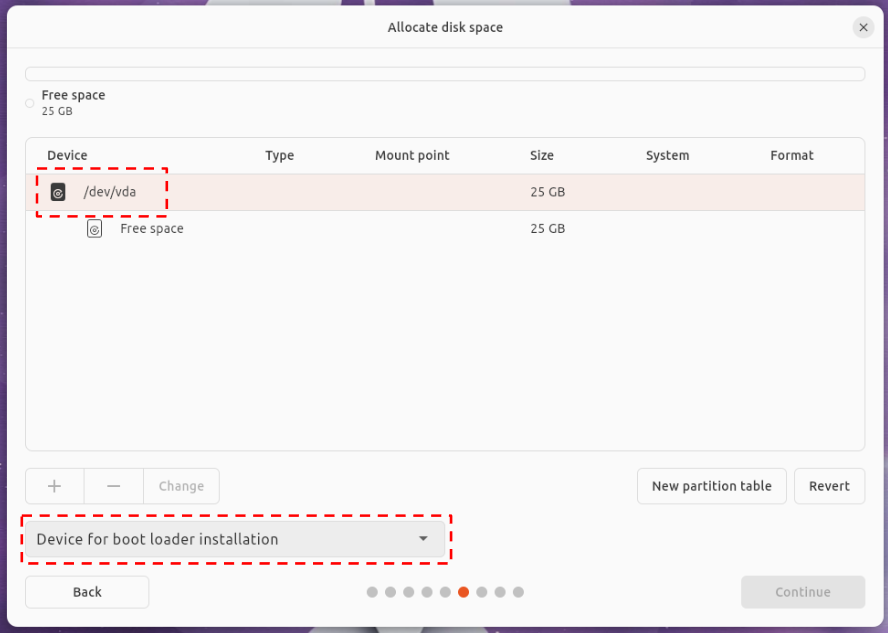Click the Mount point column header
888x633 pixels.
tap(412, 155)
